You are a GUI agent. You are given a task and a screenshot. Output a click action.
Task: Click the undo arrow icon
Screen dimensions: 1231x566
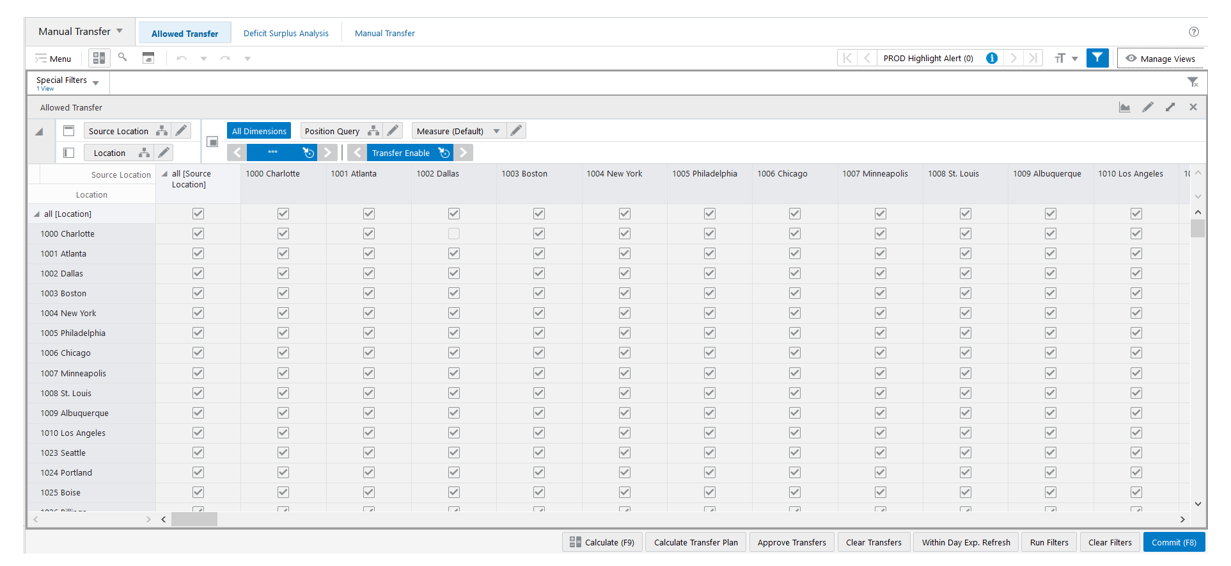point(181,58)
